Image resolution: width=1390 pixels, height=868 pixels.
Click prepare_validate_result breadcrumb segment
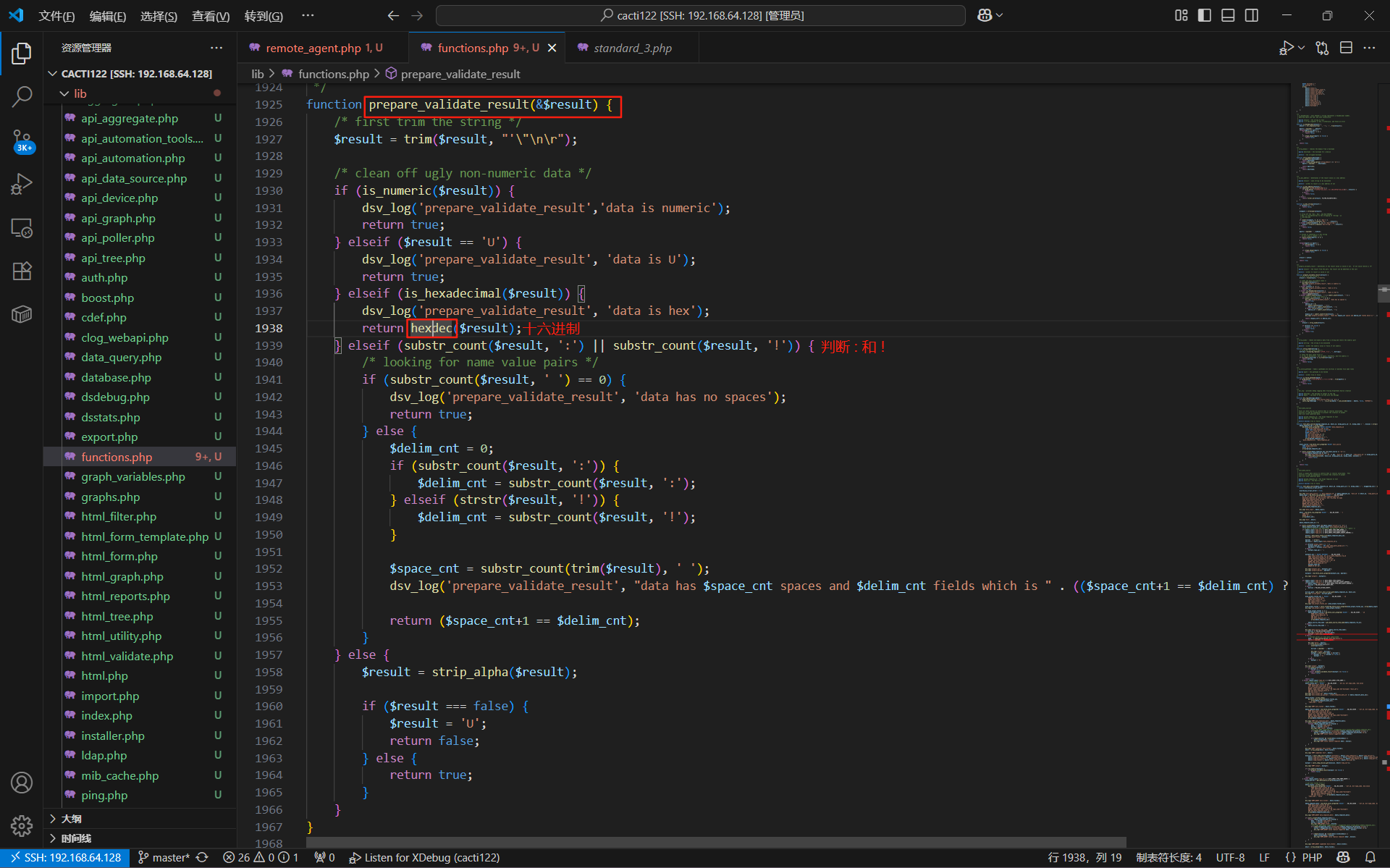pos(460,74)
